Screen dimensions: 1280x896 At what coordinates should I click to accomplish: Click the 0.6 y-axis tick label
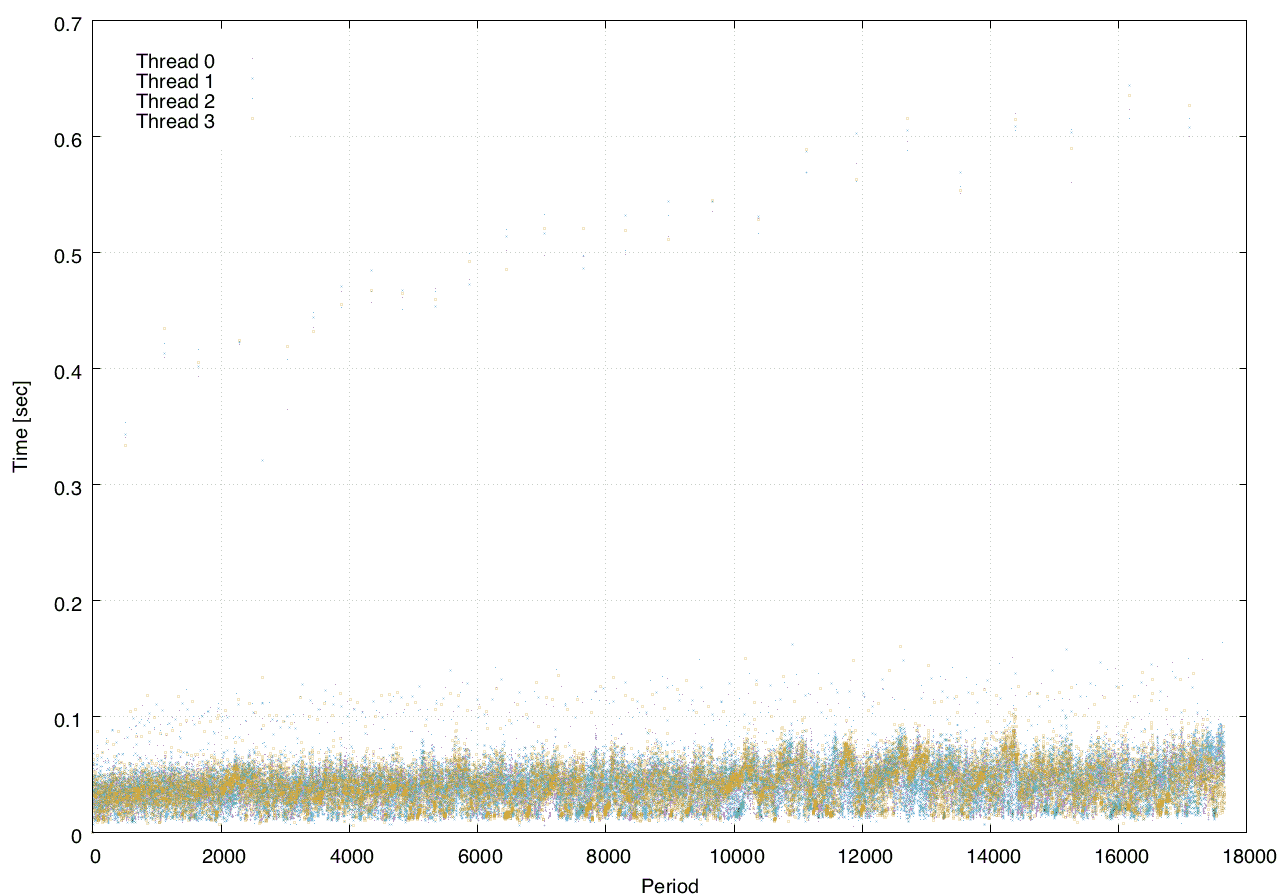(68, 137)
